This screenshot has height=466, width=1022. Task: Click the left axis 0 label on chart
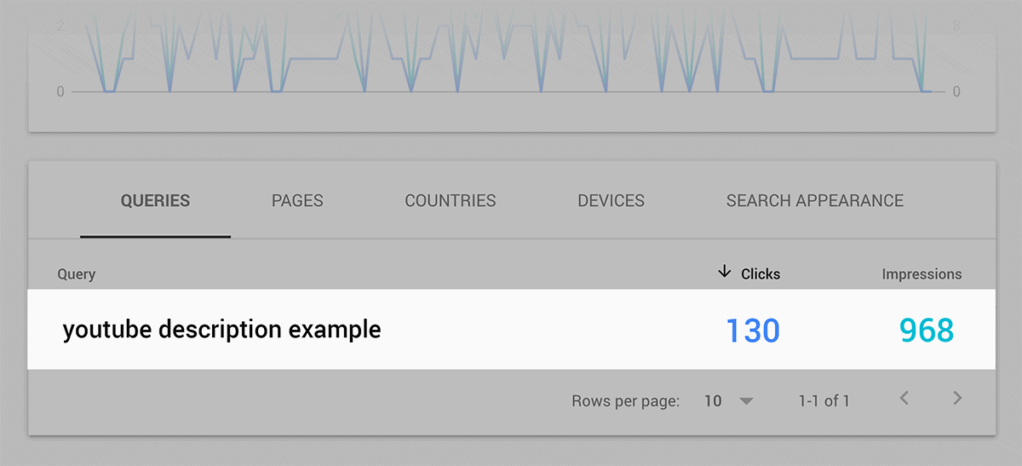(60, 92)
